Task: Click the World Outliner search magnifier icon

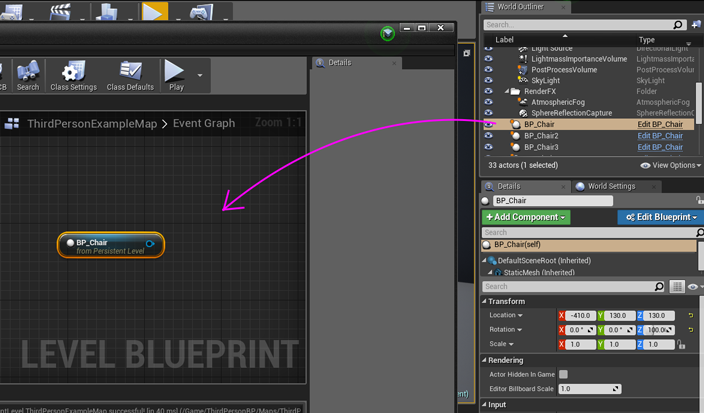Action: coord(678,25)
